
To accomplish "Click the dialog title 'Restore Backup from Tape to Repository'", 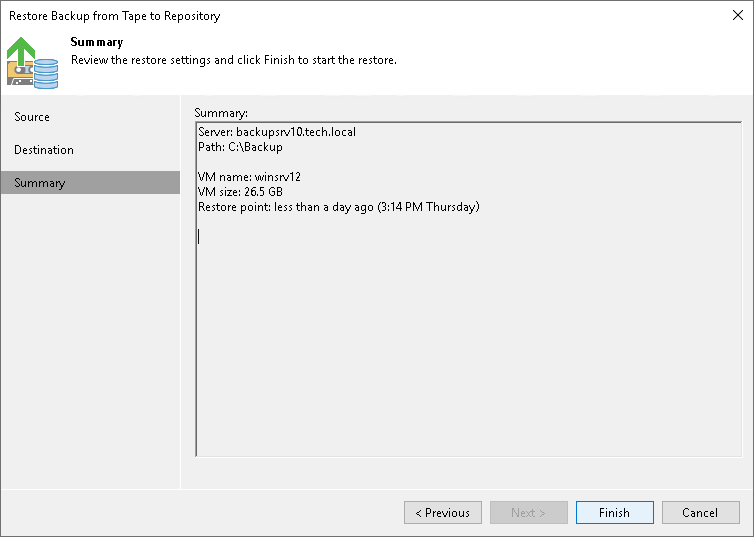I will [x=114, y=16].
